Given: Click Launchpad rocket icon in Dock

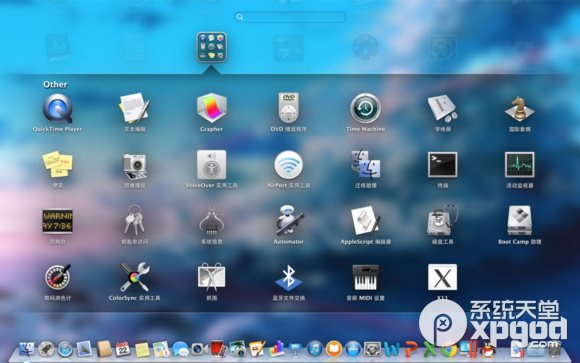Looking at the screenshot, I should [46, 349].
